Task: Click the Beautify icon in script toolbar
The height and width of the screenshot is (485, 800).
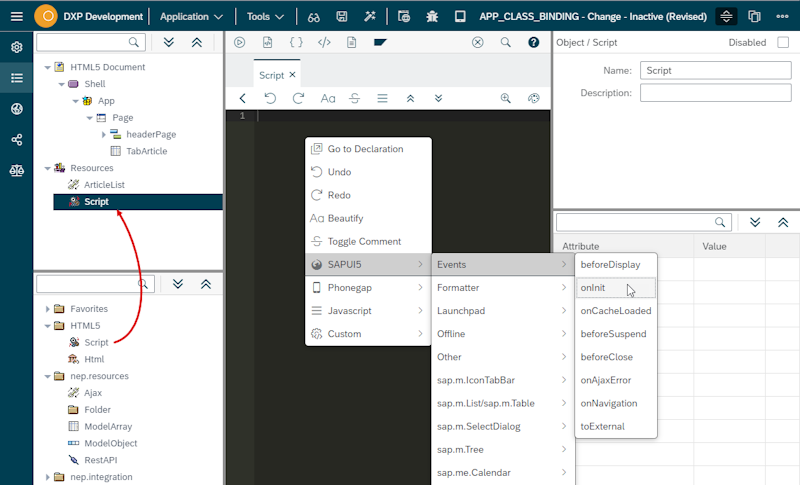Action: click(327, 98)
